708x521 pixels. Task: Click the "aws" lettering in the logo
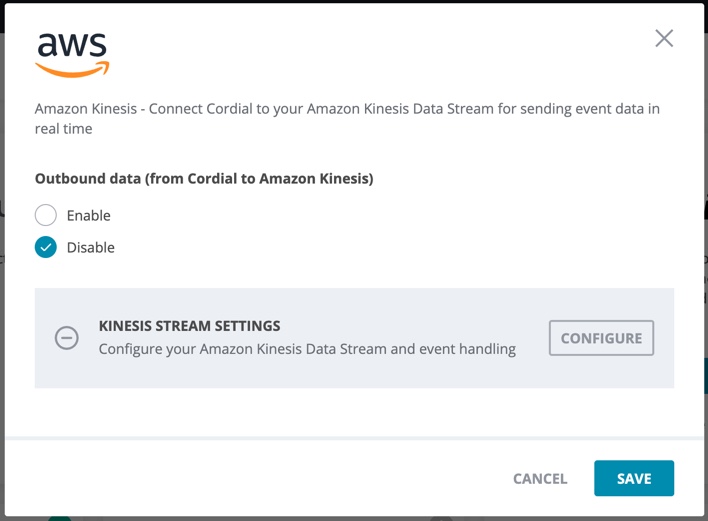pyautogui.click(x=72, y=45)
